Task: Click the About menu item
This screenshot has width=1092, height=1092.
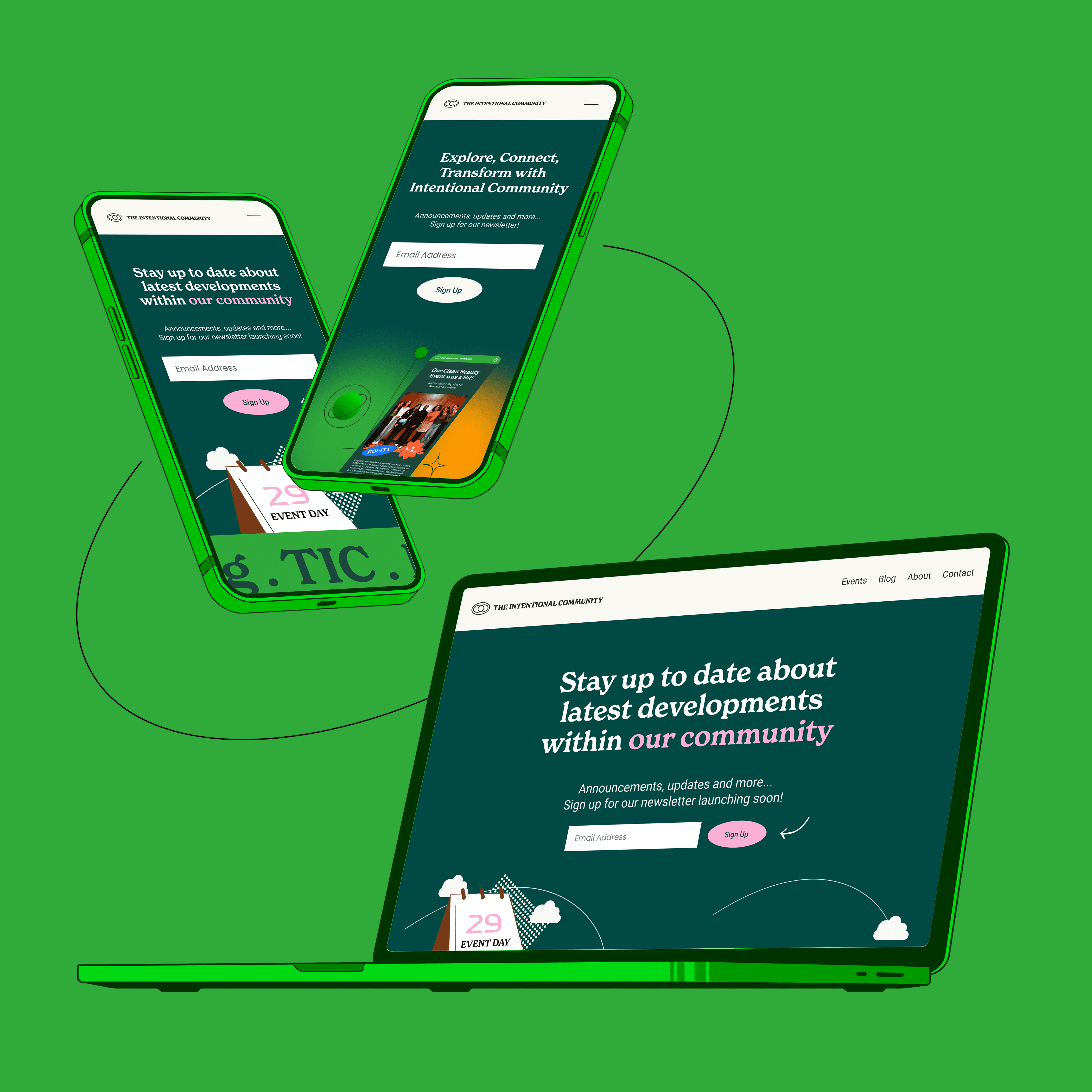Action: point(918,573)
